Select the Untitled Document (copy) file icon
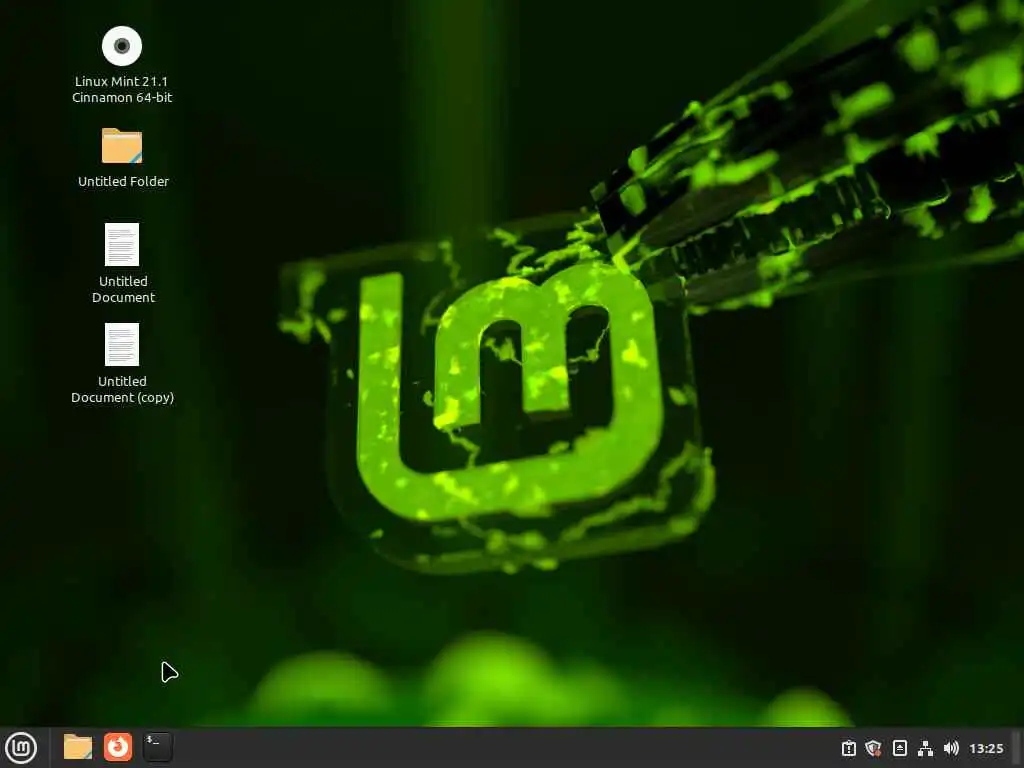Viewport: 1024px width, 768px height. (x=122, y=344)
